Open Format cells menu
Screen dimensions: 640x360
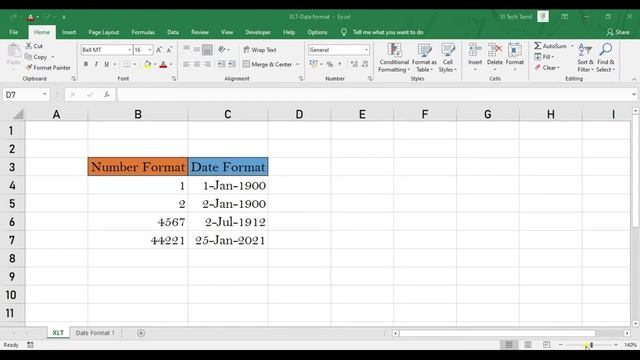[515, 57]
